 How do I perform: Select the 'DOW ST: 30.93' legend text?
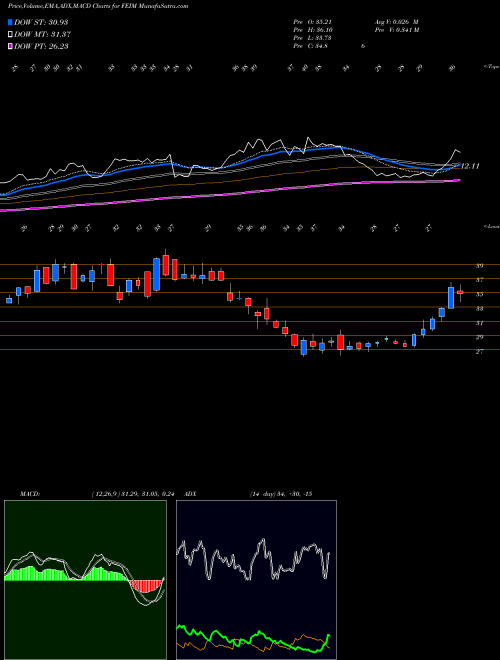pyautogui.click(x=41, y=22)
